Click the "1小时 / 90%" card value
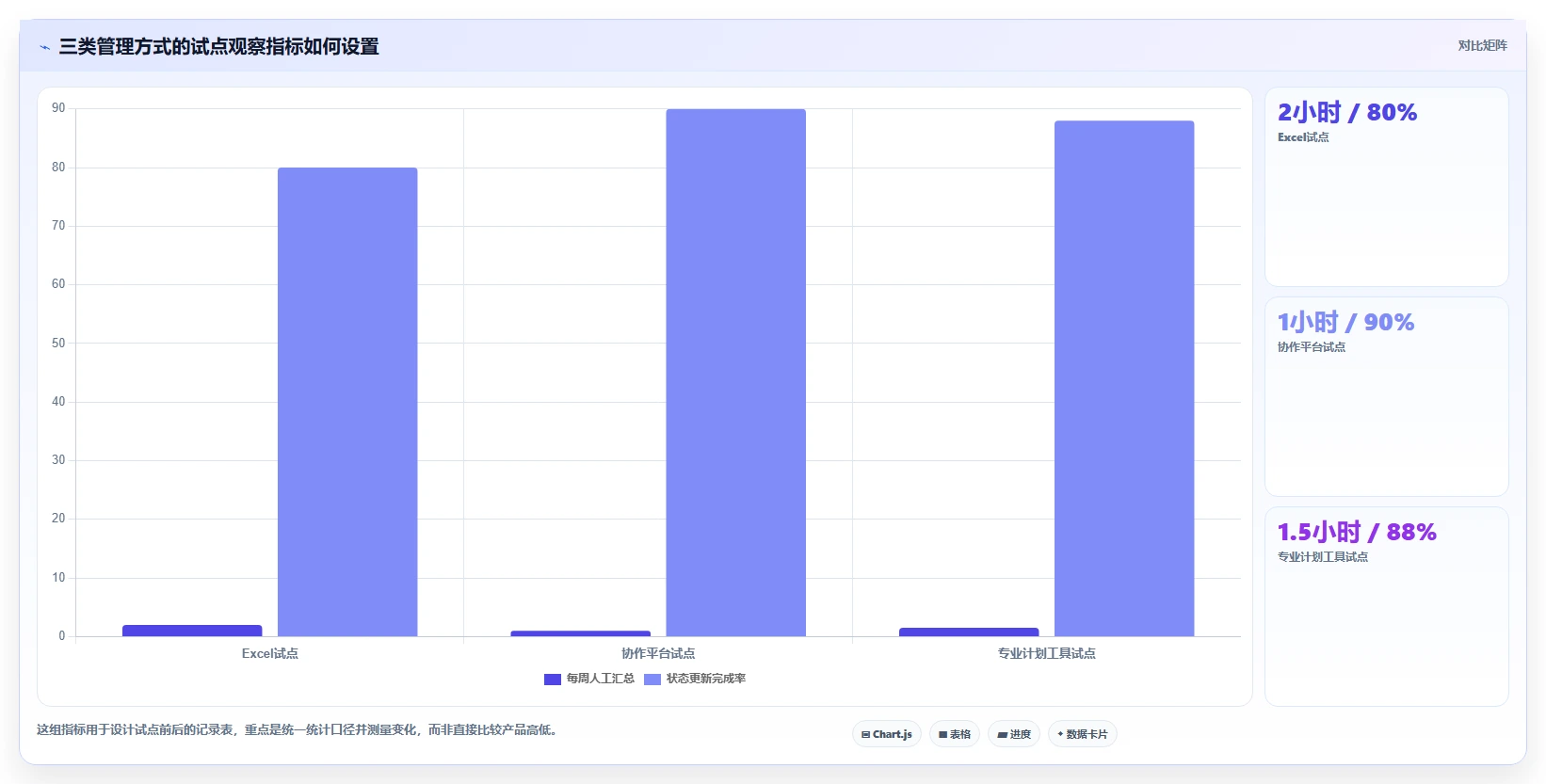 [1345, 323]
